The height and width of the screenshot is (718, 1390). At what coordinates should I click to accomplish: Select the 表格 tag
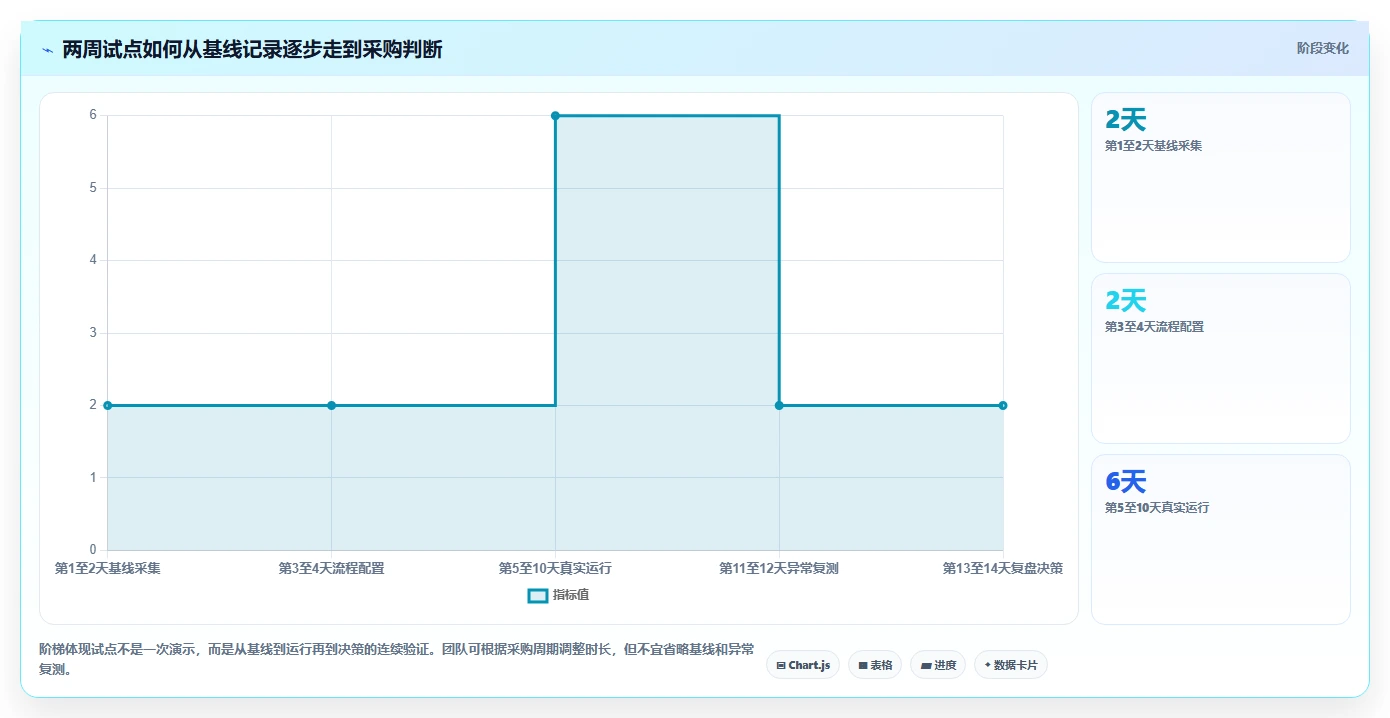(x=875, y=665)
